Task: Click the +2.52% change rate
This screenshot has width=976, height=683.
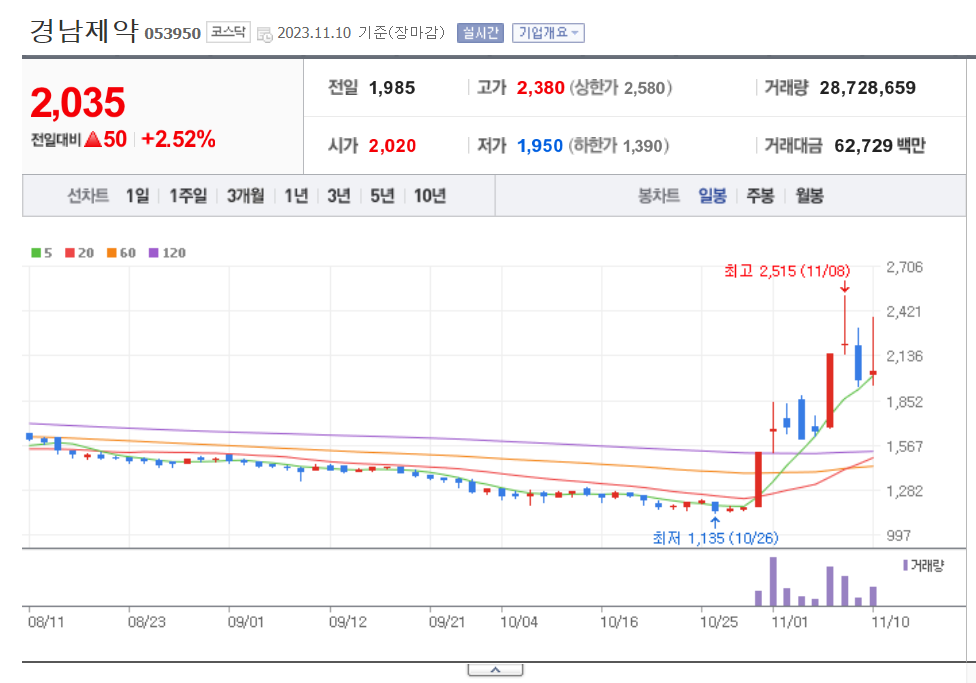Action: click(x=179, y=139)
